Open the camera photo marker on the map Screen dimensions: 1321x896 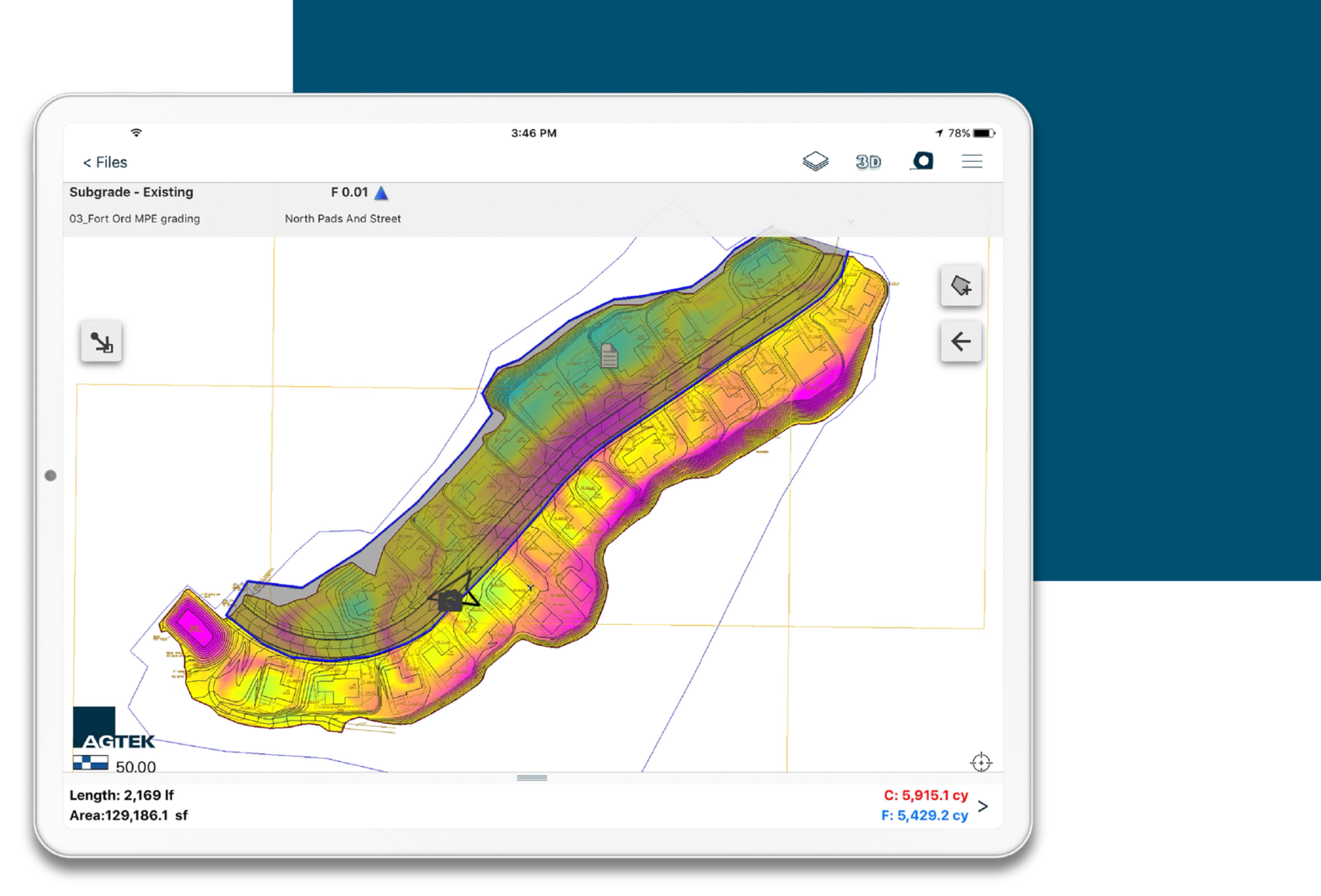point(449,599)
